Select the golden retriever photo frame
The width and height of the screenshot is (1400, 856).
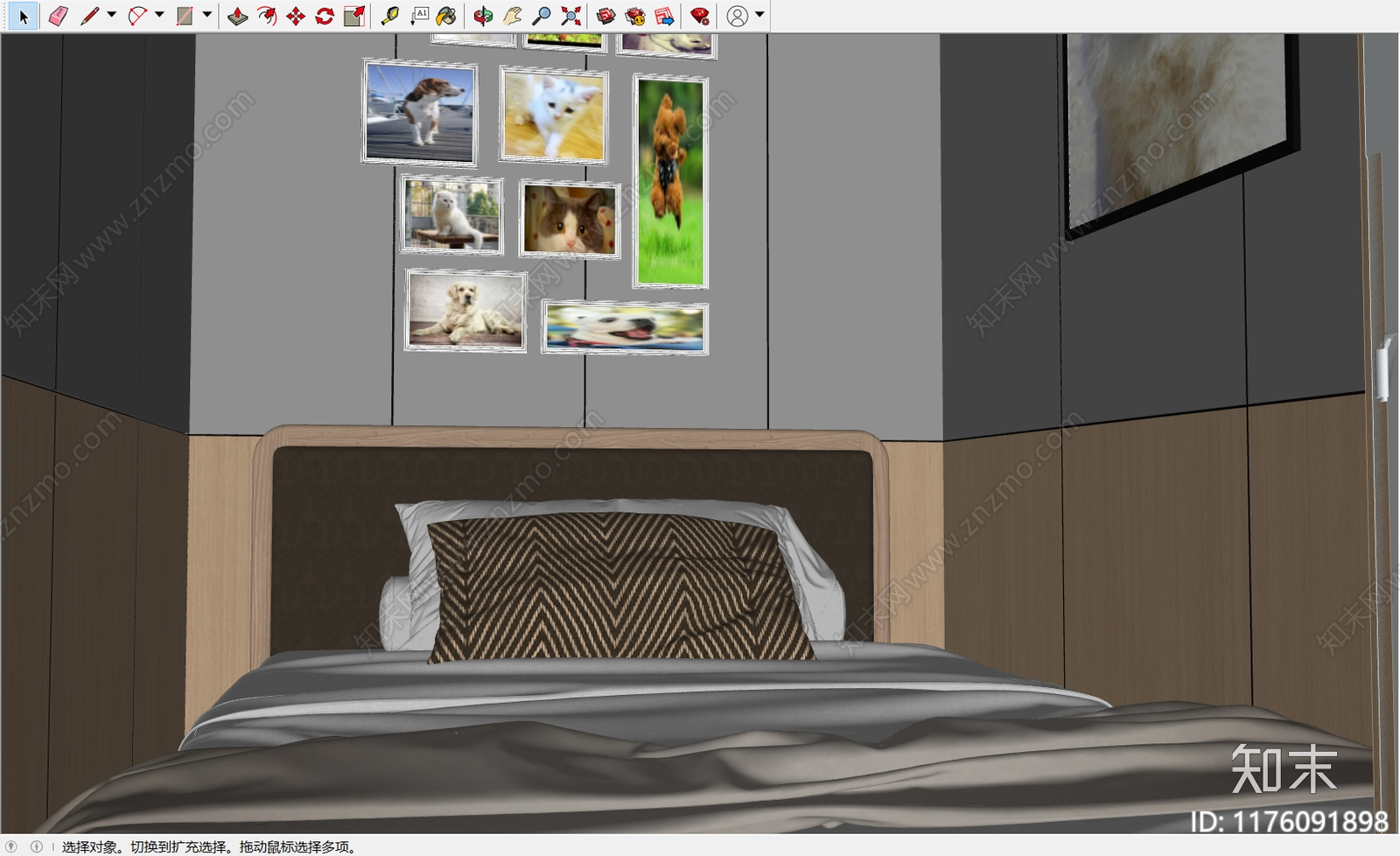pos(465,311)
